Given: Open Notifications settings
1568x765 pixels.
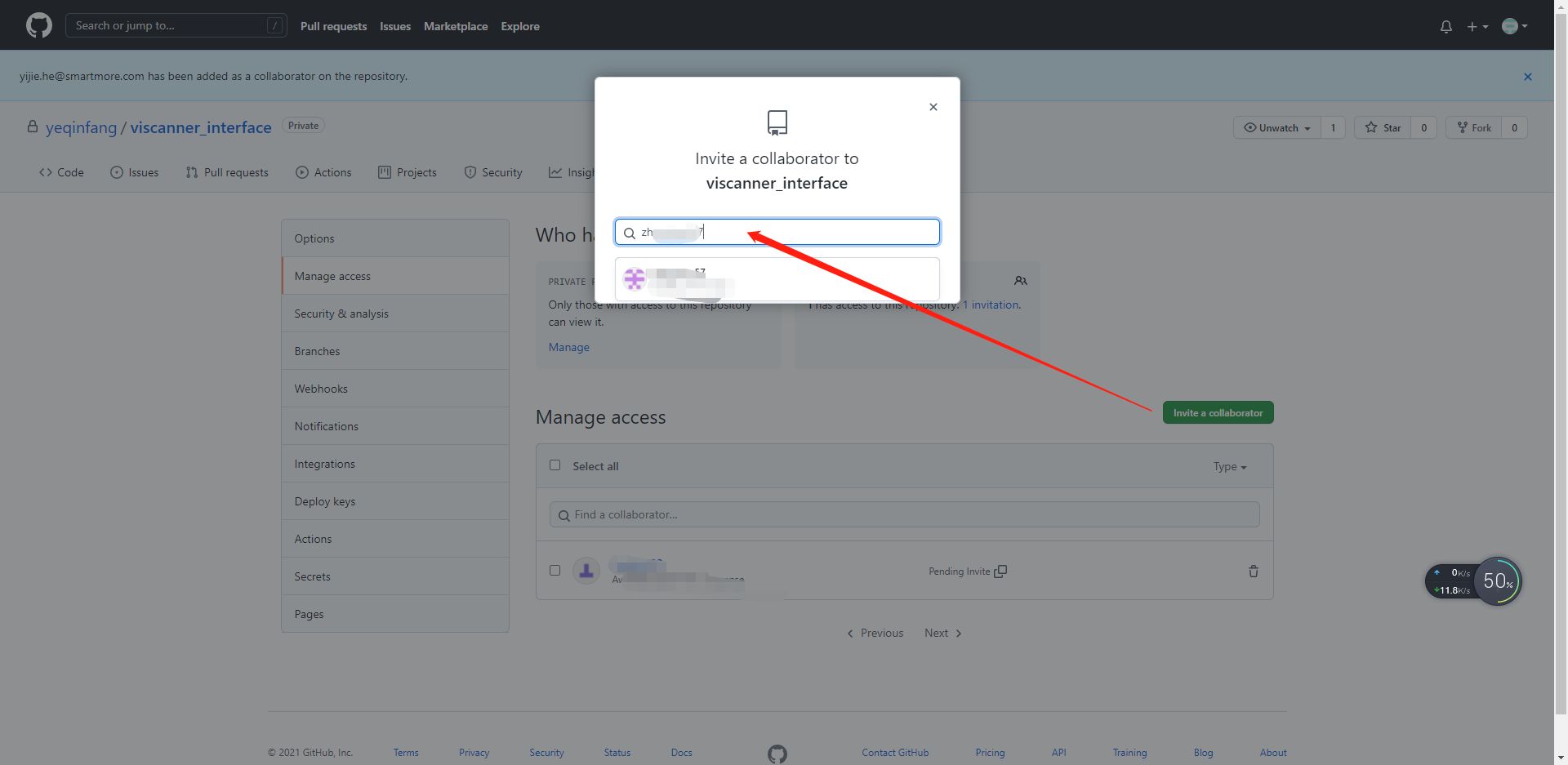Looking at the screenshot, I should point(395,426).
